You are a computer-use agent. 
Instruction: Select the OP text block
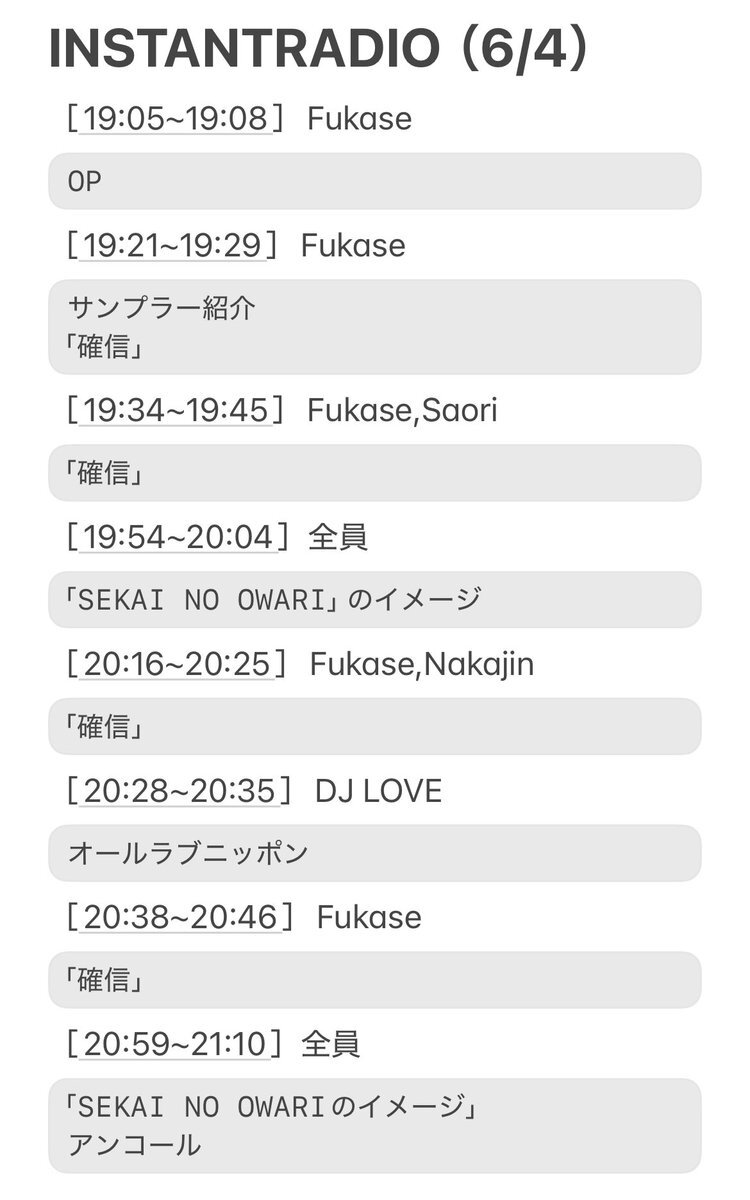pyautogui.click(x=375, y=181)
